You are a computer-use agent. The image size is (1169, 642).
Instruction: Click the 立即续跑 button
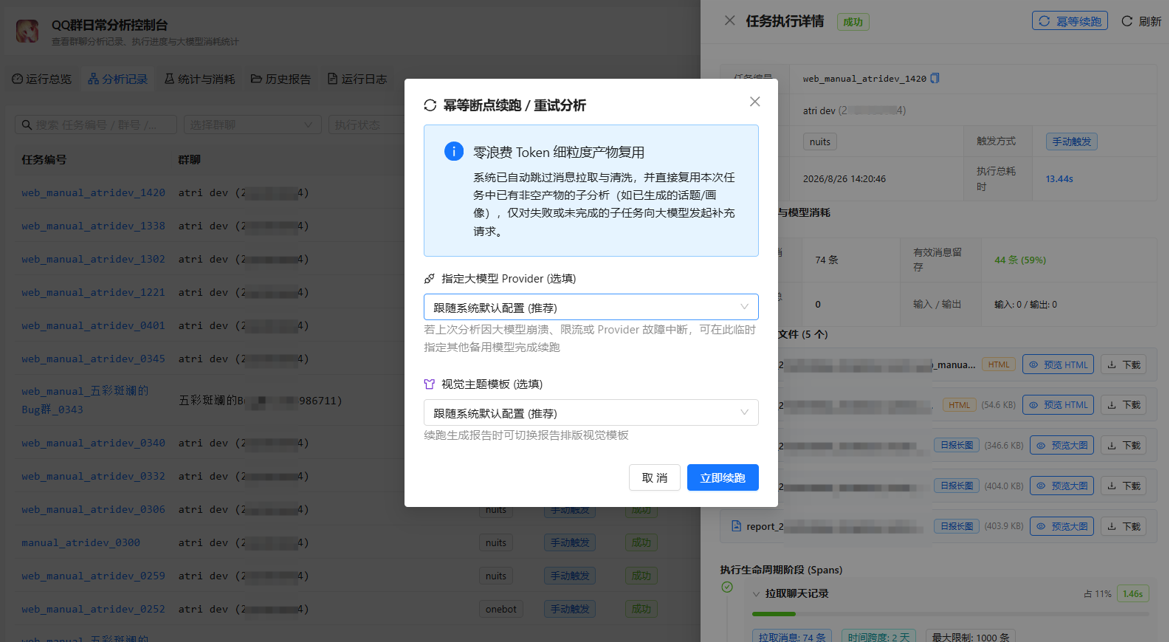pyautogui.click(x=722, y=478)
